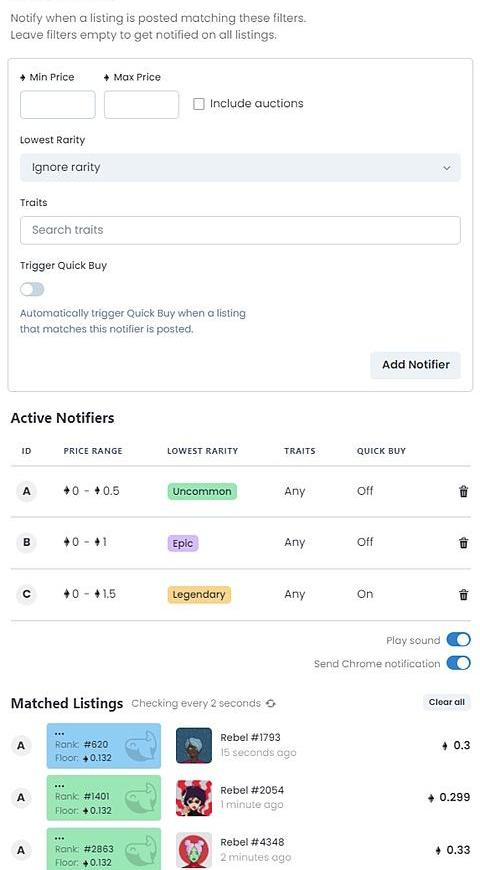This screenshot has height=870, width=480.
Task: Check the Include auctions checkbox
Action: coord(199,104)
